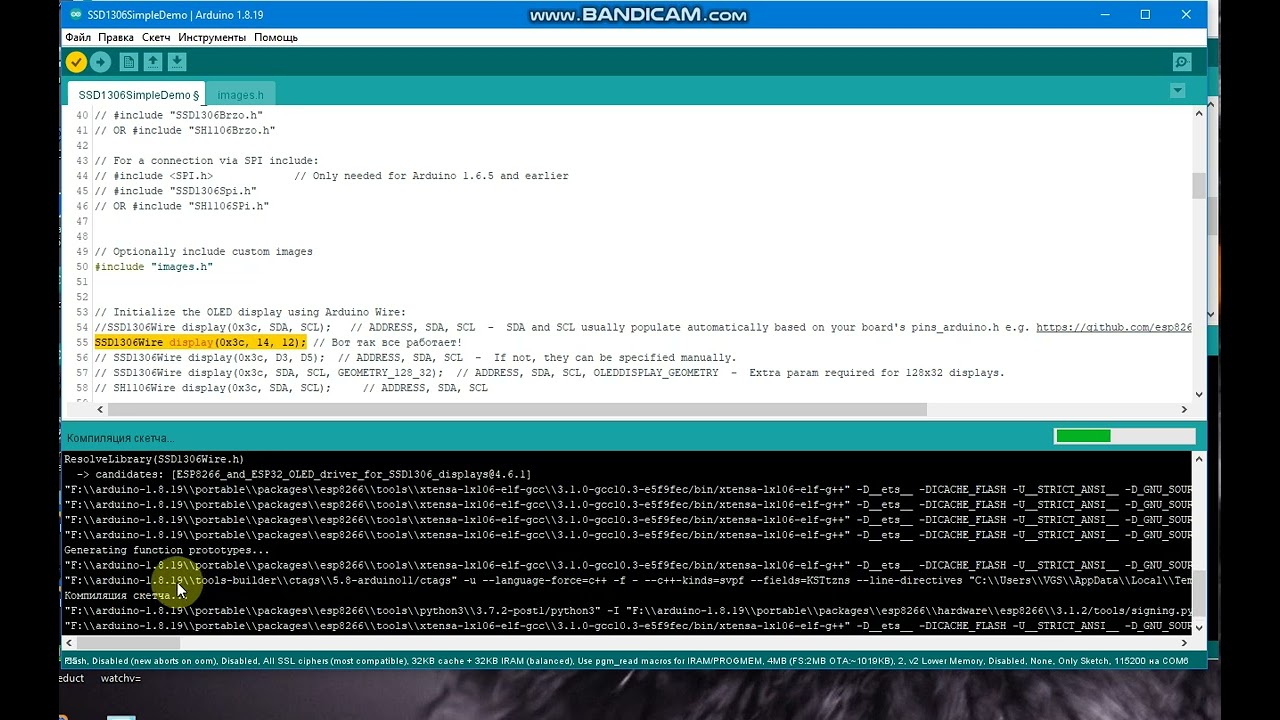
Task: Click the console's horizontal scrollbar thumb
Action: click(129, 643)
